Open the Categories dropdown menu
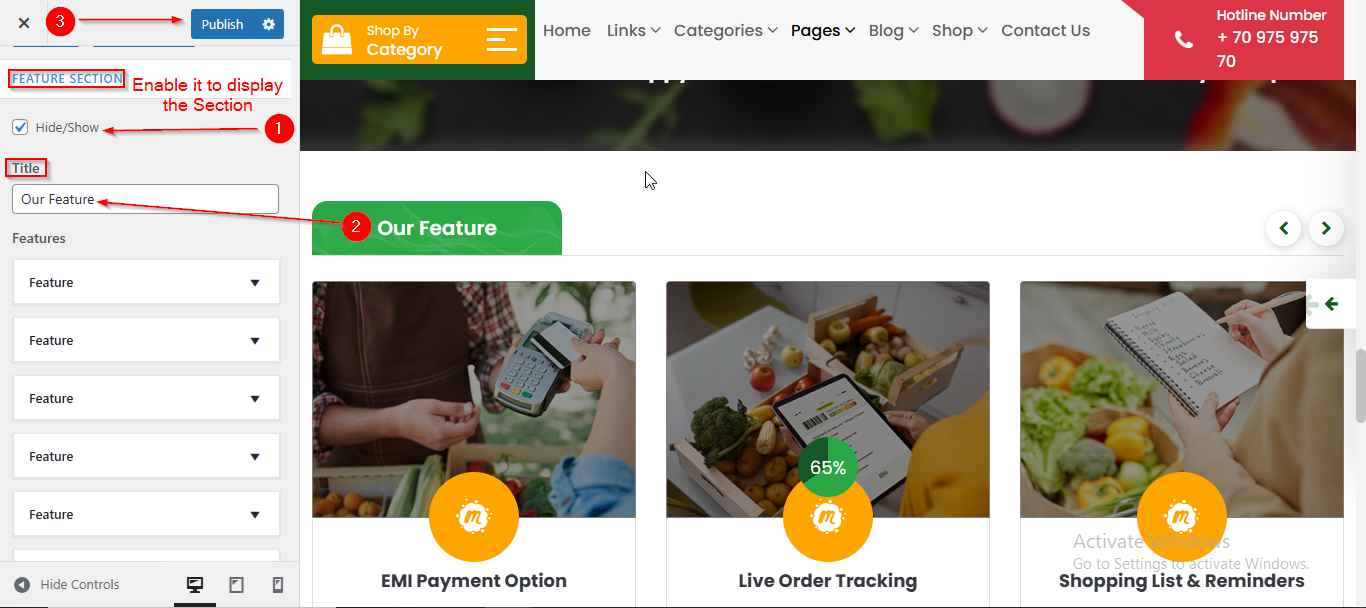 725,31
